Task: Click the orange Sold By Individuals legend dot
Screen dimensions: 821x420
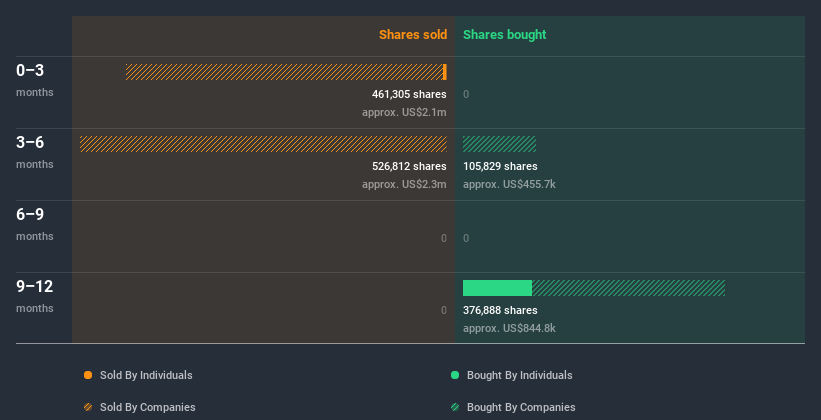Action: point(88,375)
